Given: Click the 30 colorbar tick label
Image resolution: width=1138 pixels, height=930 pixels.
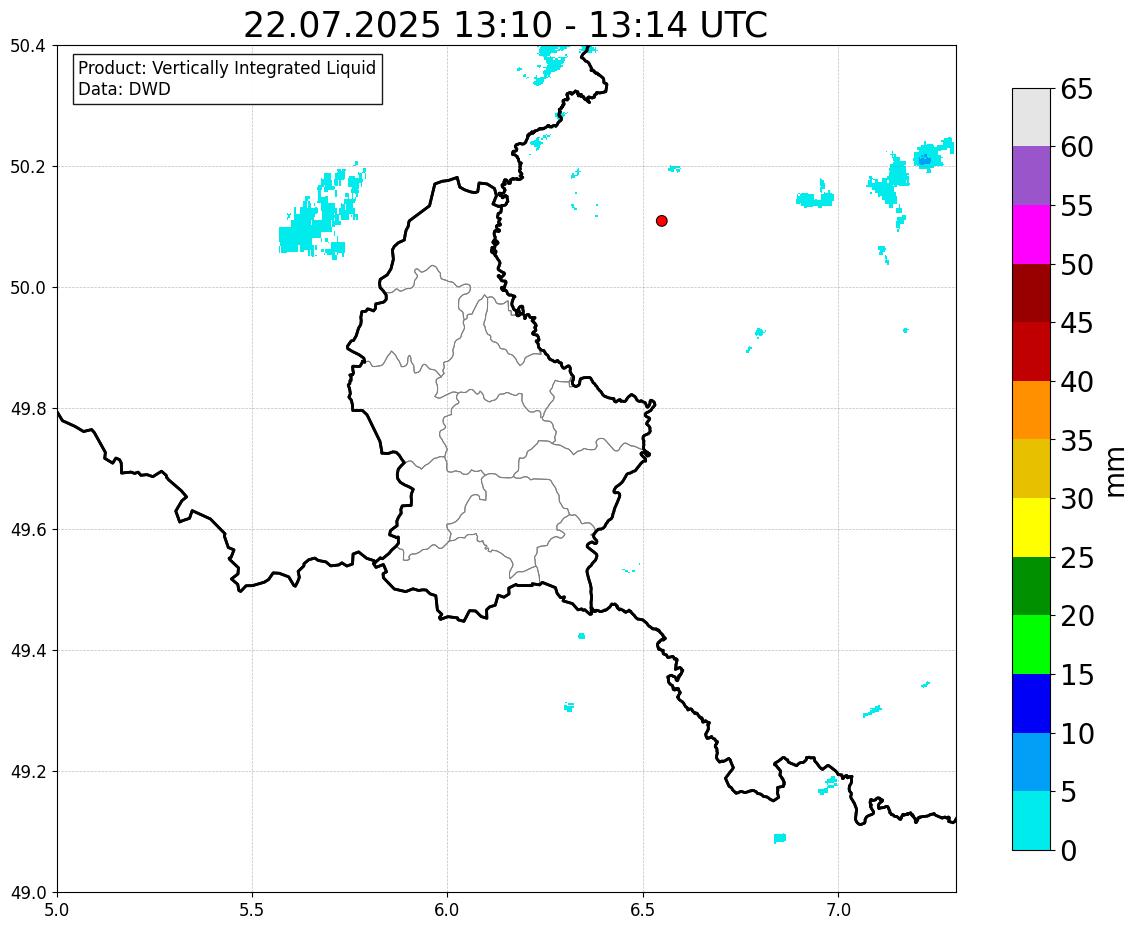Looking at the screenshot, I should point(1077,499).
